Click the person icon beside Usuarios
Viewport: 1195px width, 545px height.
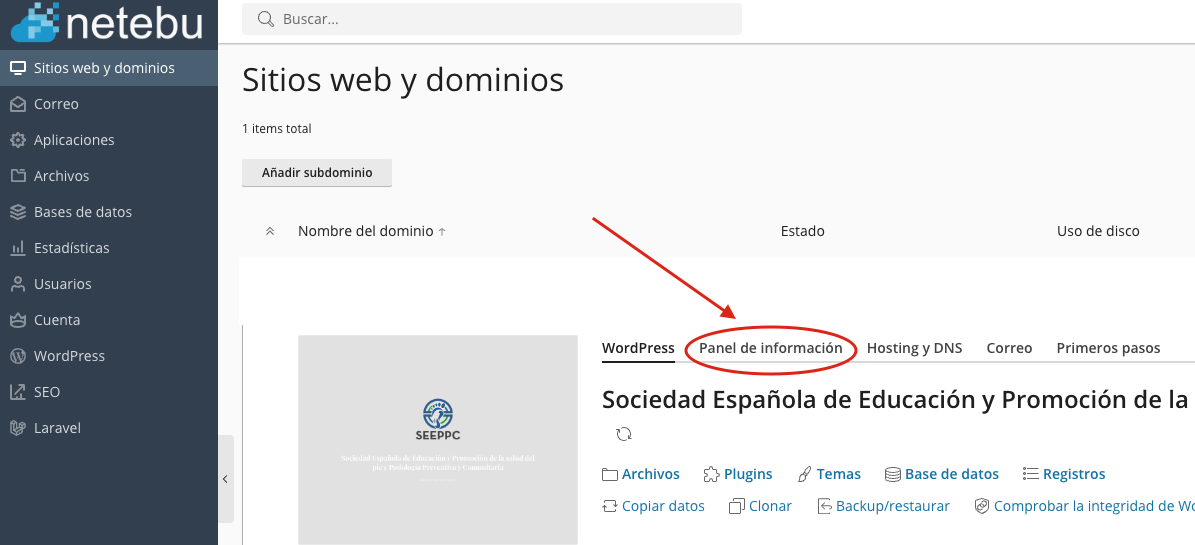(x=18, y=284)
